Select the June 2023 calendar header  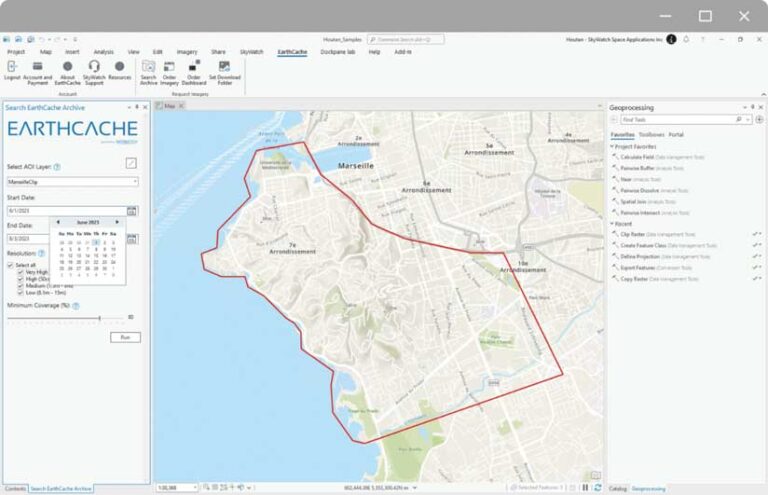click(x=88, y=222)
